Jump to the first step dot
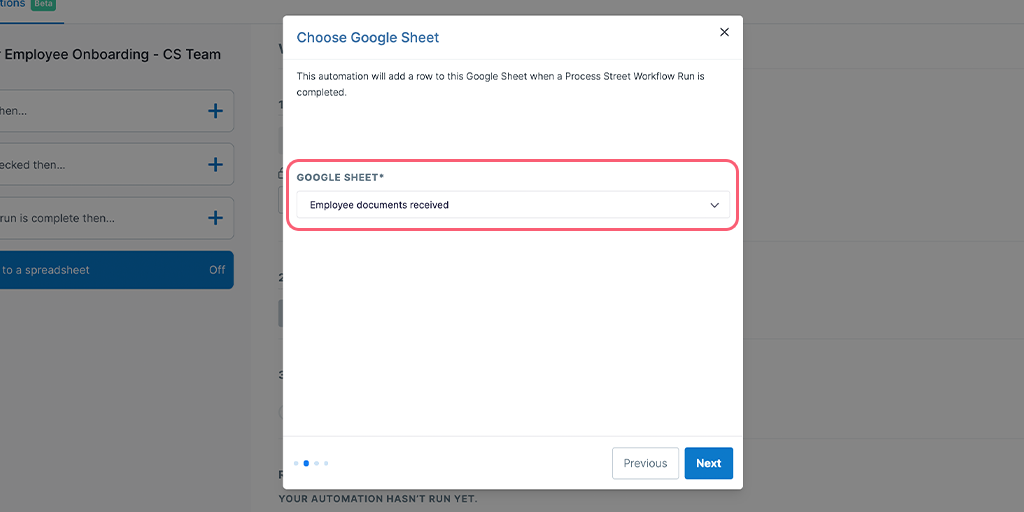Screen dimensions: 1024x512 pos(296,464)
